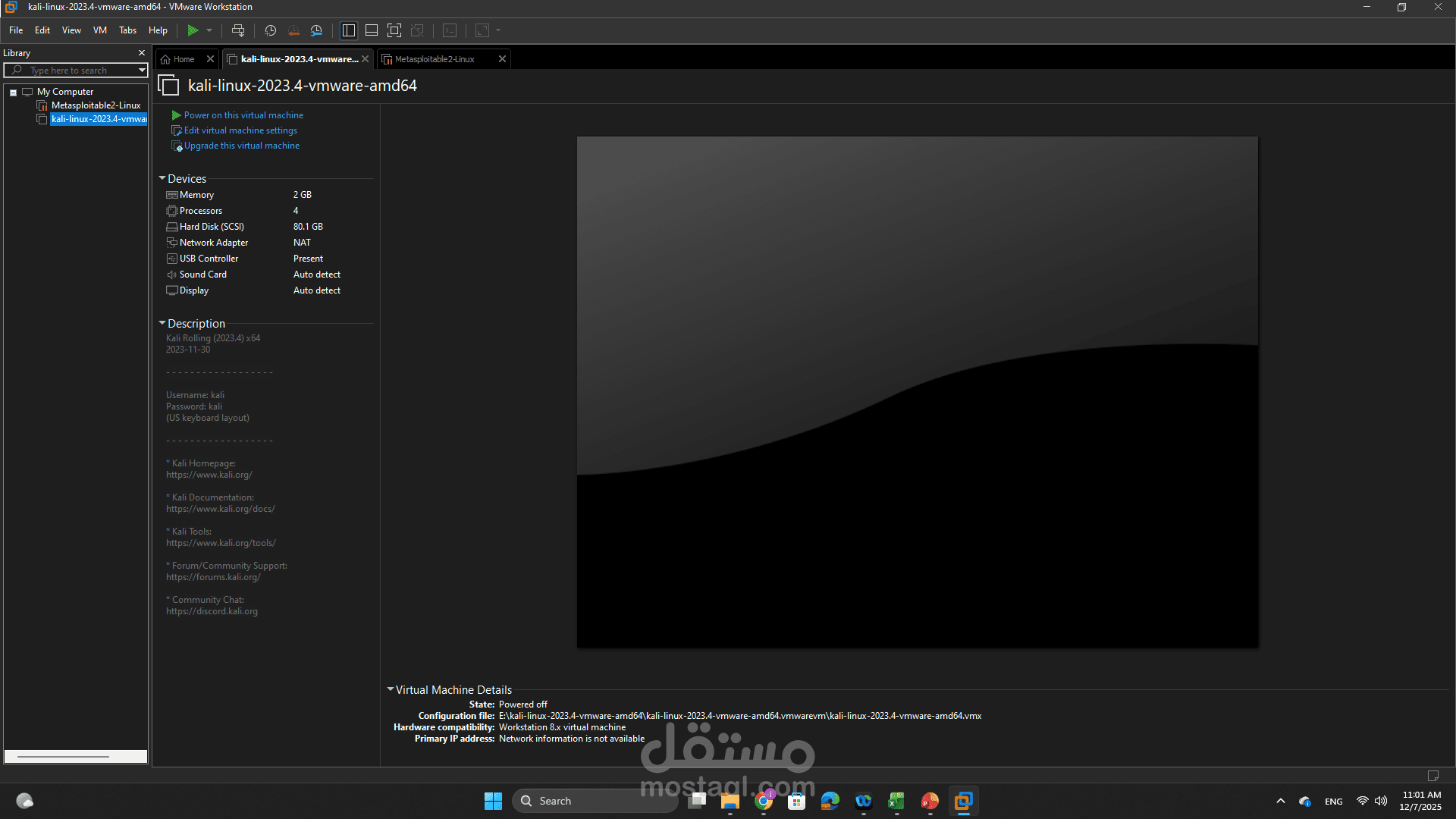The width and height of the screenshot is (1456, 819).
Task: Collapse the Virtual Machine Details section
Action: (x=391, y=689)
